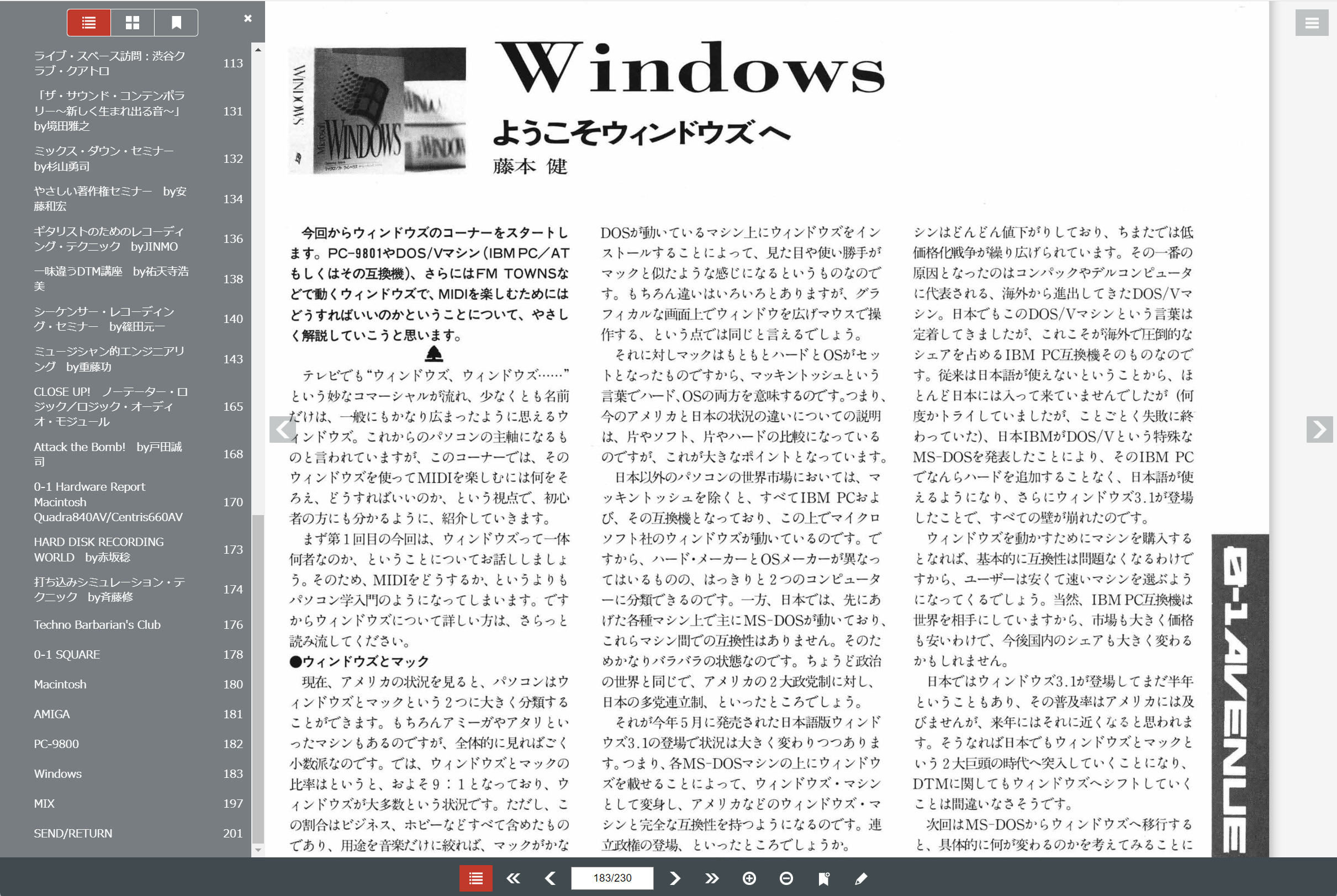Open the SEND/RETURN contents entry
The width and height of the screenshot is (1337, 896).
coord(72,833)
